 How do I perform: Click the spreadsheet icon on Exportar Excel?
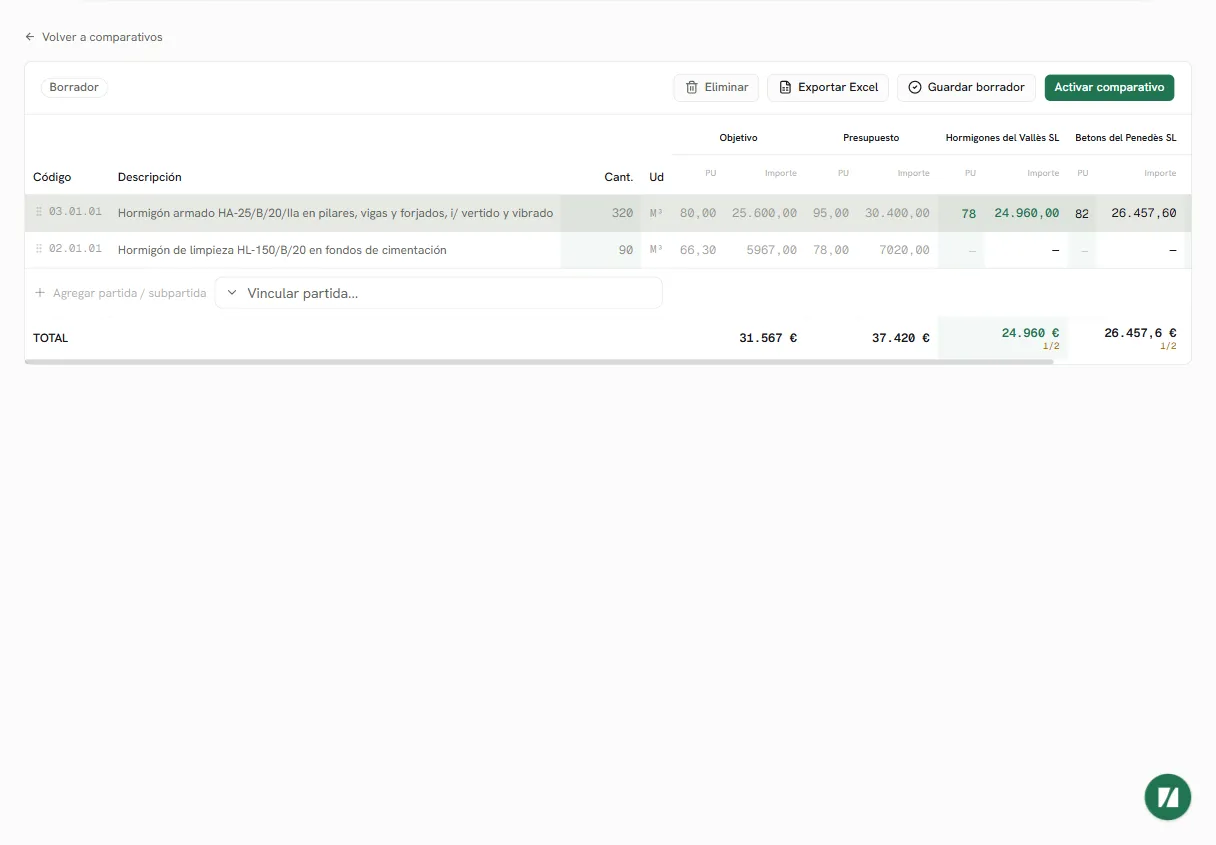pos(785,88)
